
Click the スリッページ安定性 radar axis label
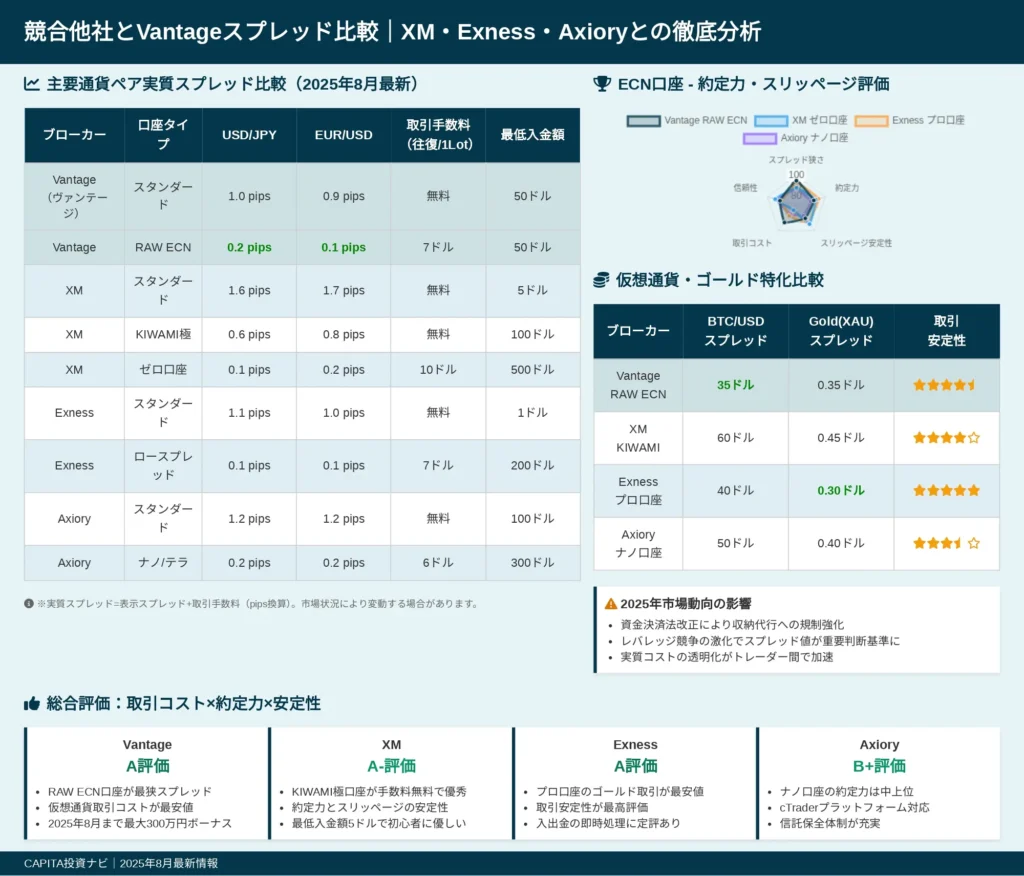[856, 243]
